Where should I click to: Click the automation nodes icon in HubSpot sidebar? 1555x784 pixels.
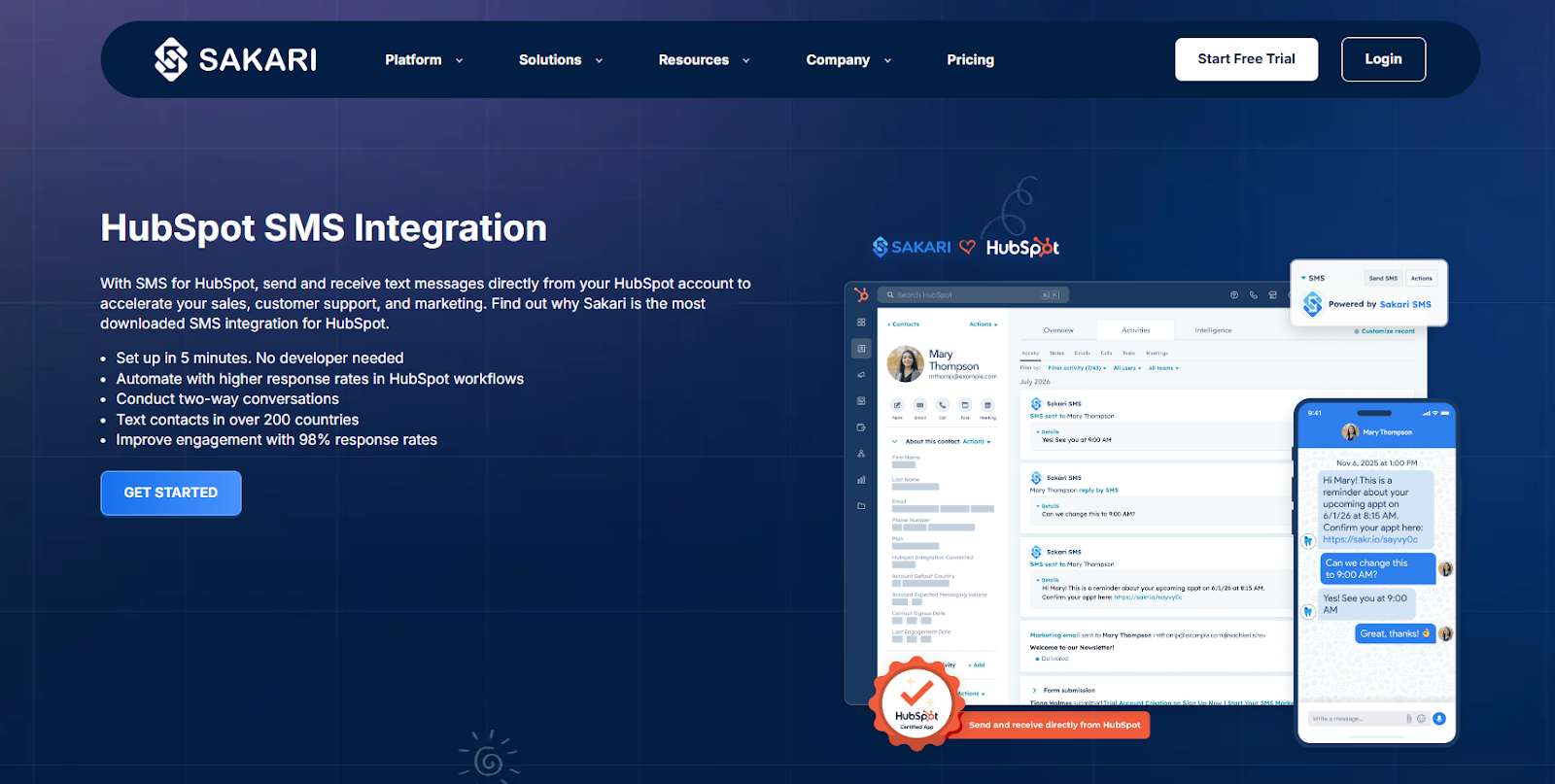click(x=861, y=454)
